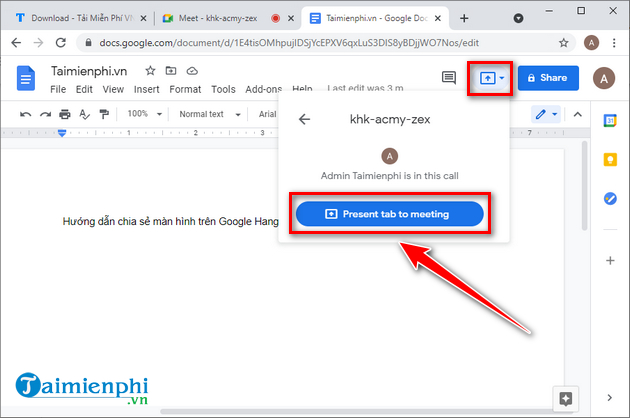Image resolution: width=630 pixels, height=418 pixels.
Task: Open the File menu
Action: click(58, 89)
